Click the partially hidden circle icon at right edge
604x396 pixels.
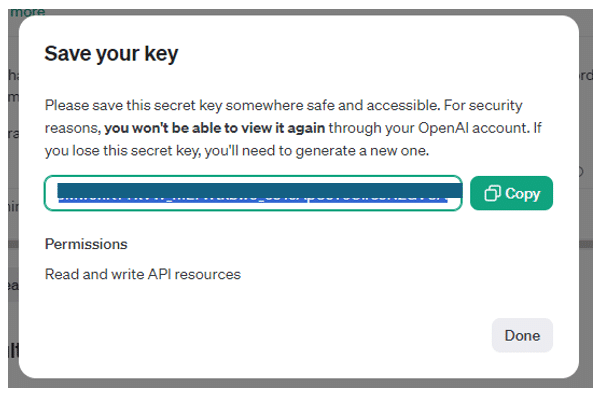[581, 171]
